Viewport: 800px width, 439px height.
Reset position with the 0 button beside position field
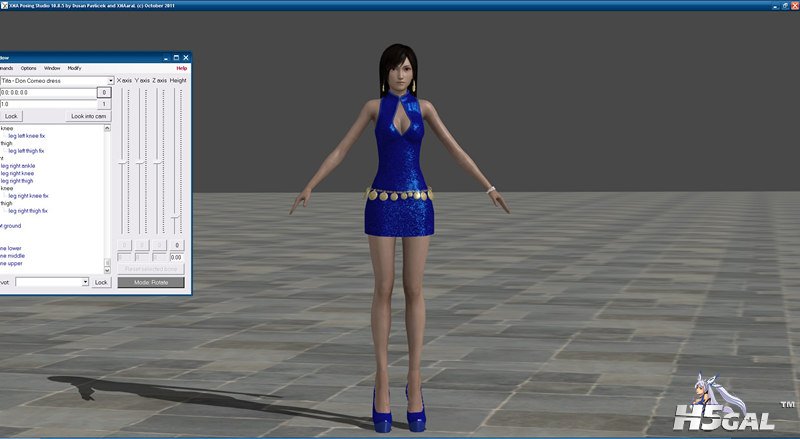[104, 92]
